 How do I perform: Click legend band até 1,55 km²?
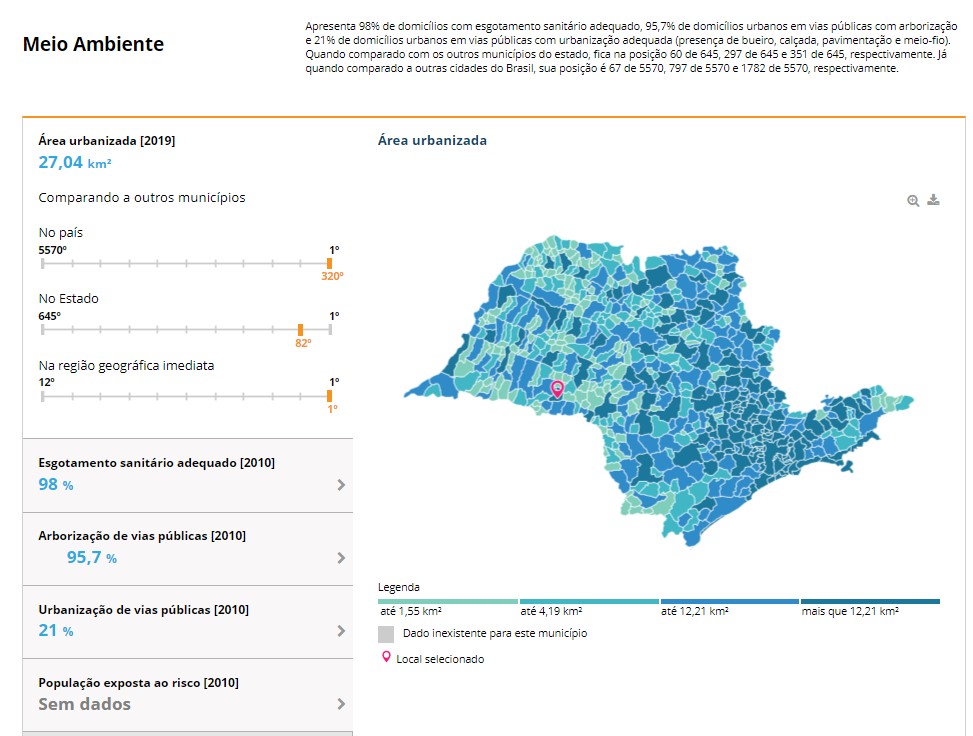[x=447, y=601]
